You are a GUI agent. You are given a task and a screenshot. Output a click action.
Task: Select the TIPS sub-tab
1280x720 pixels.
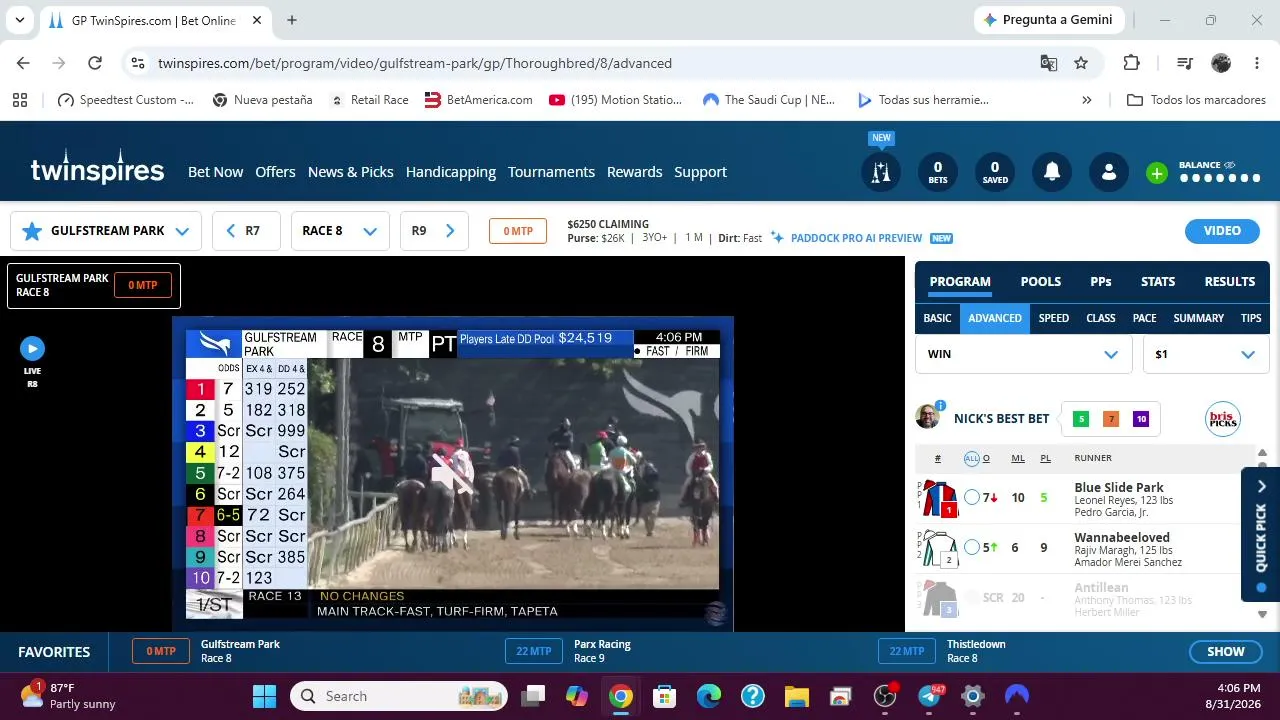pos(1251,318)
